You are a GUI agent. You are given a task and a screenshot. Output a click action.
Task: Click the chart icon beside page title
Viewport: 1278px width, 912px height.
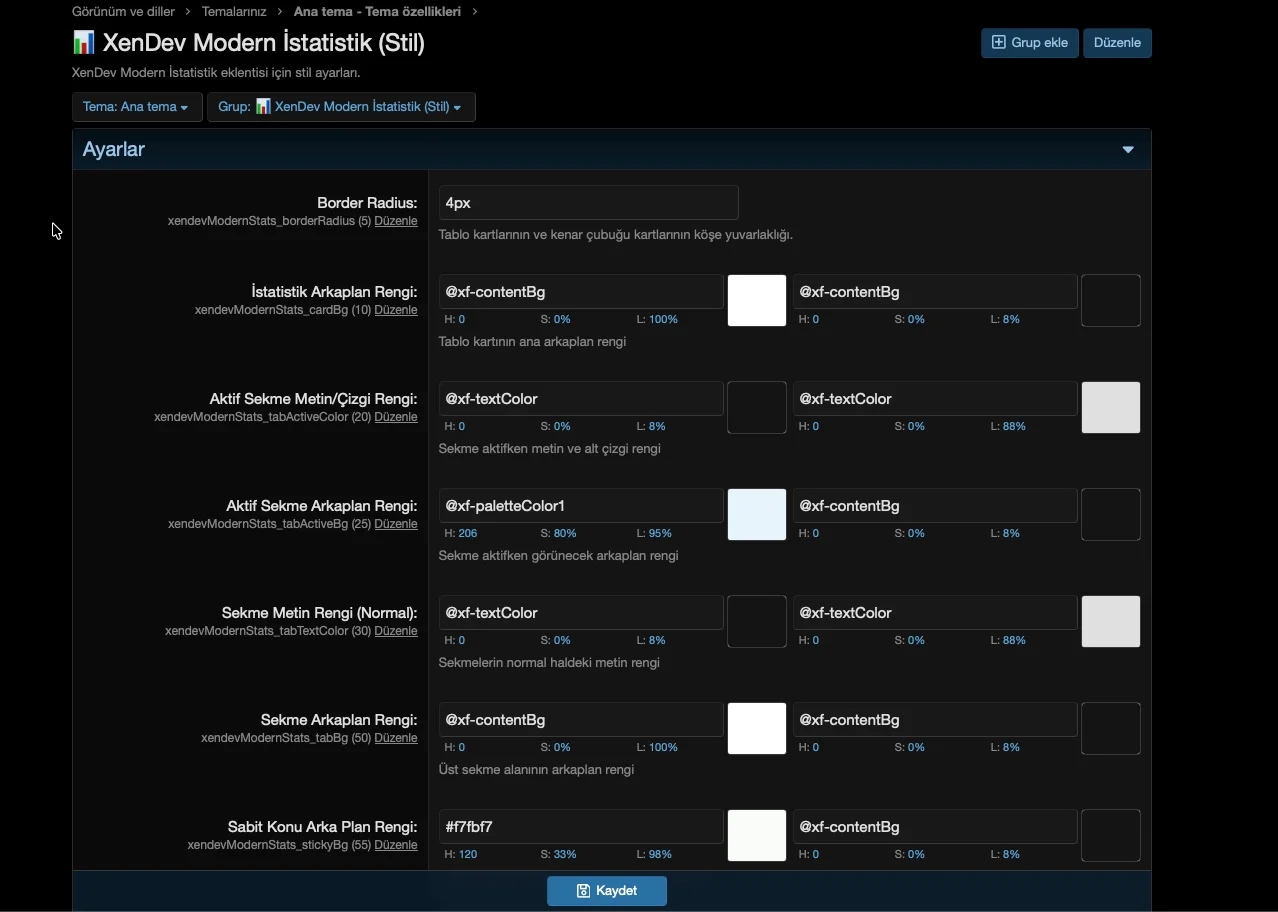pos(84,43)
